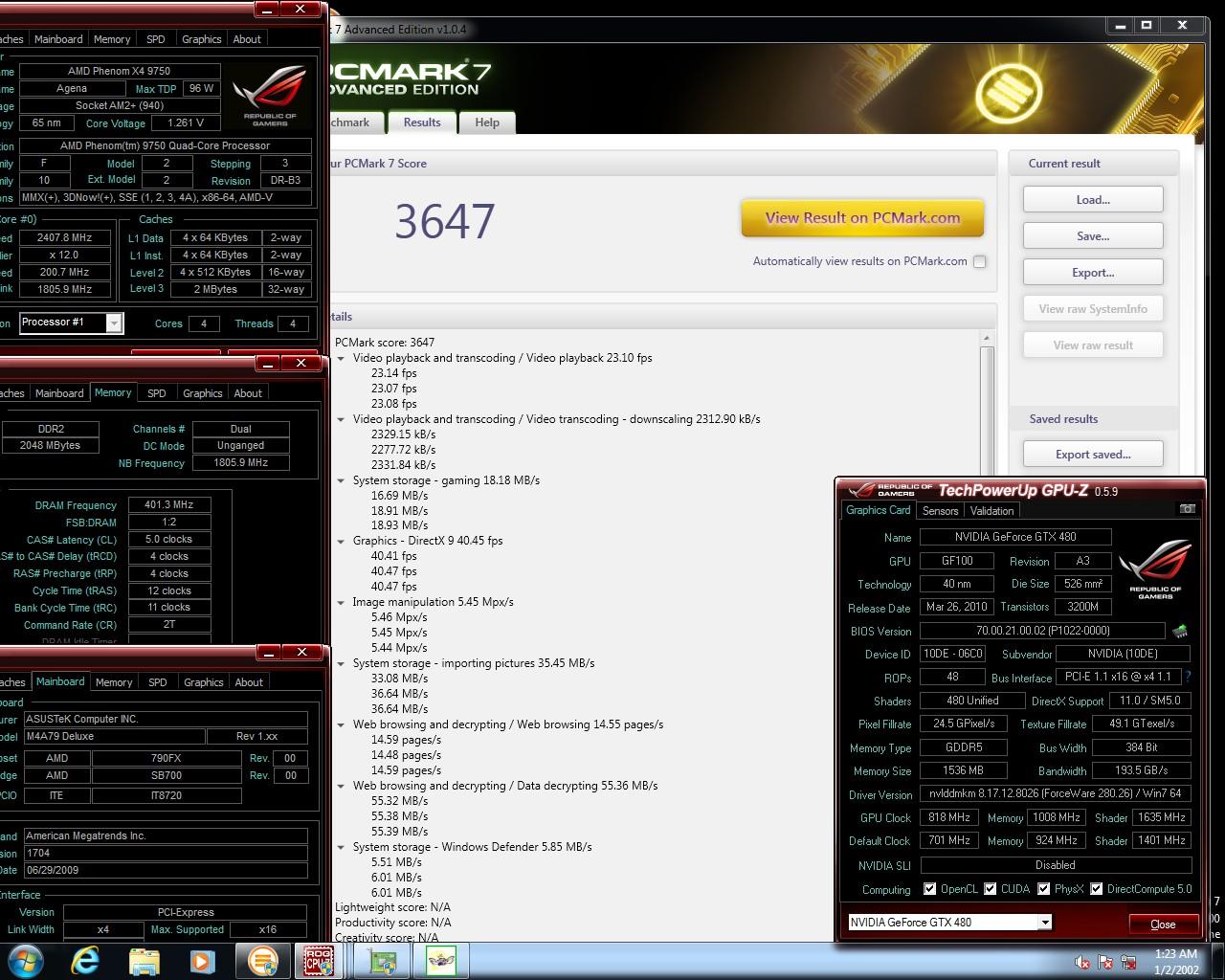Open Action Center flag icon in tray

coord(1105,962)
